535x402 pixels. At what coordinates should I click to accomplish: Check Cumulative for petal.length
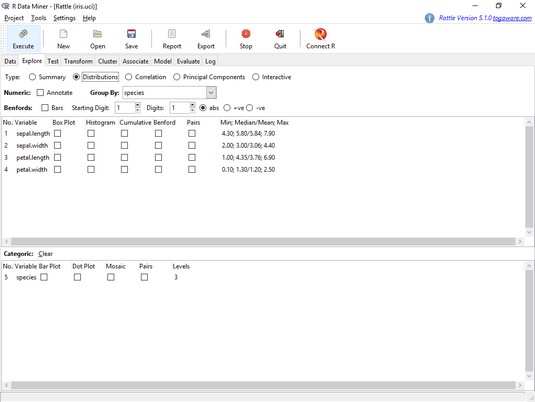pyautogui.click(x=125, y=157)
